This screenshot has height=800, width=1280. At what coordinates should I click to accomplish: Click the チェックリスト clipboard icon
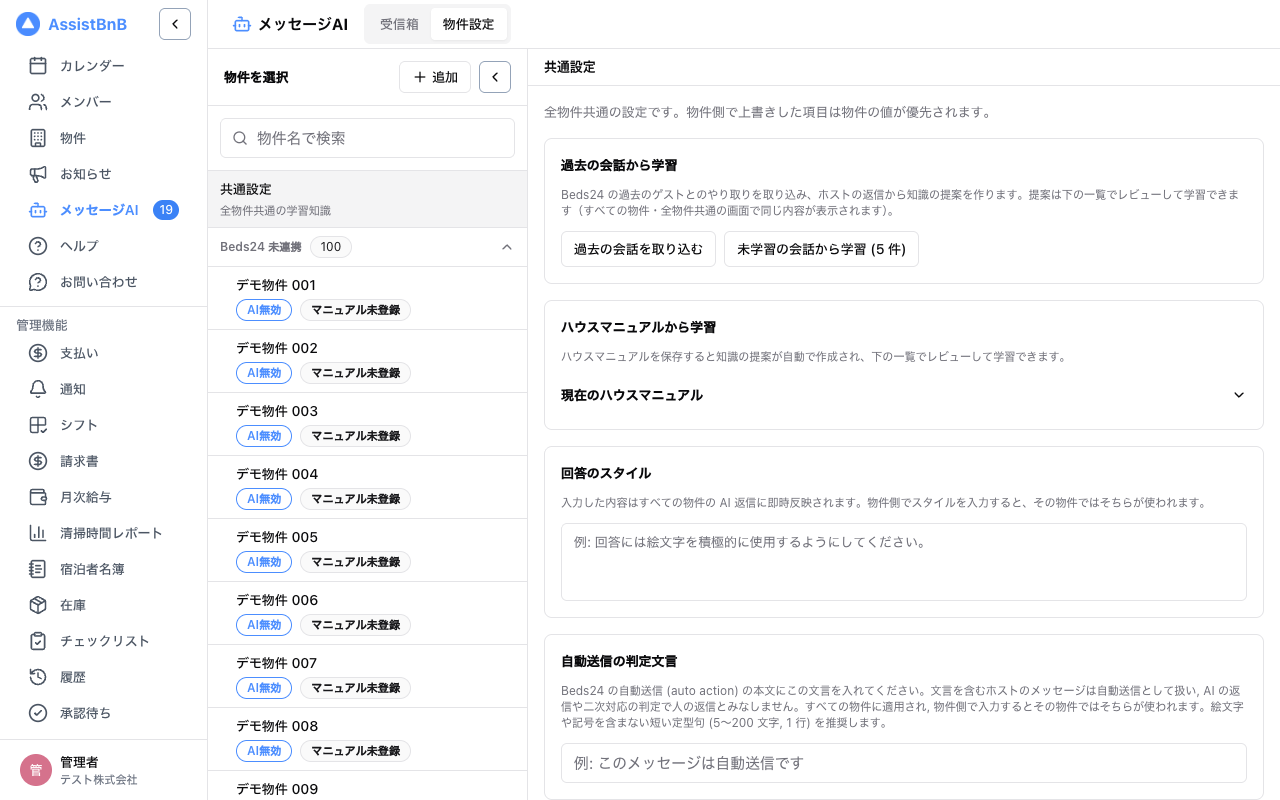38,641
